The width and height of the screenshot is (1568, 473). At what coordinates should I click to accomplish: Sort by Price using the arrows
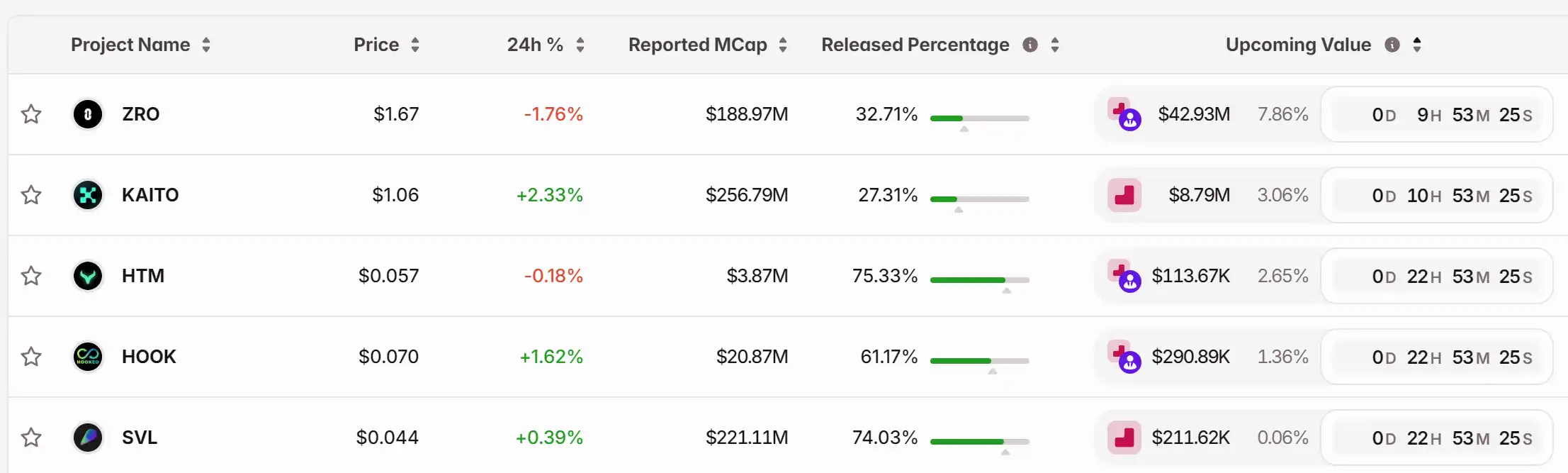[x=415, y=45]
